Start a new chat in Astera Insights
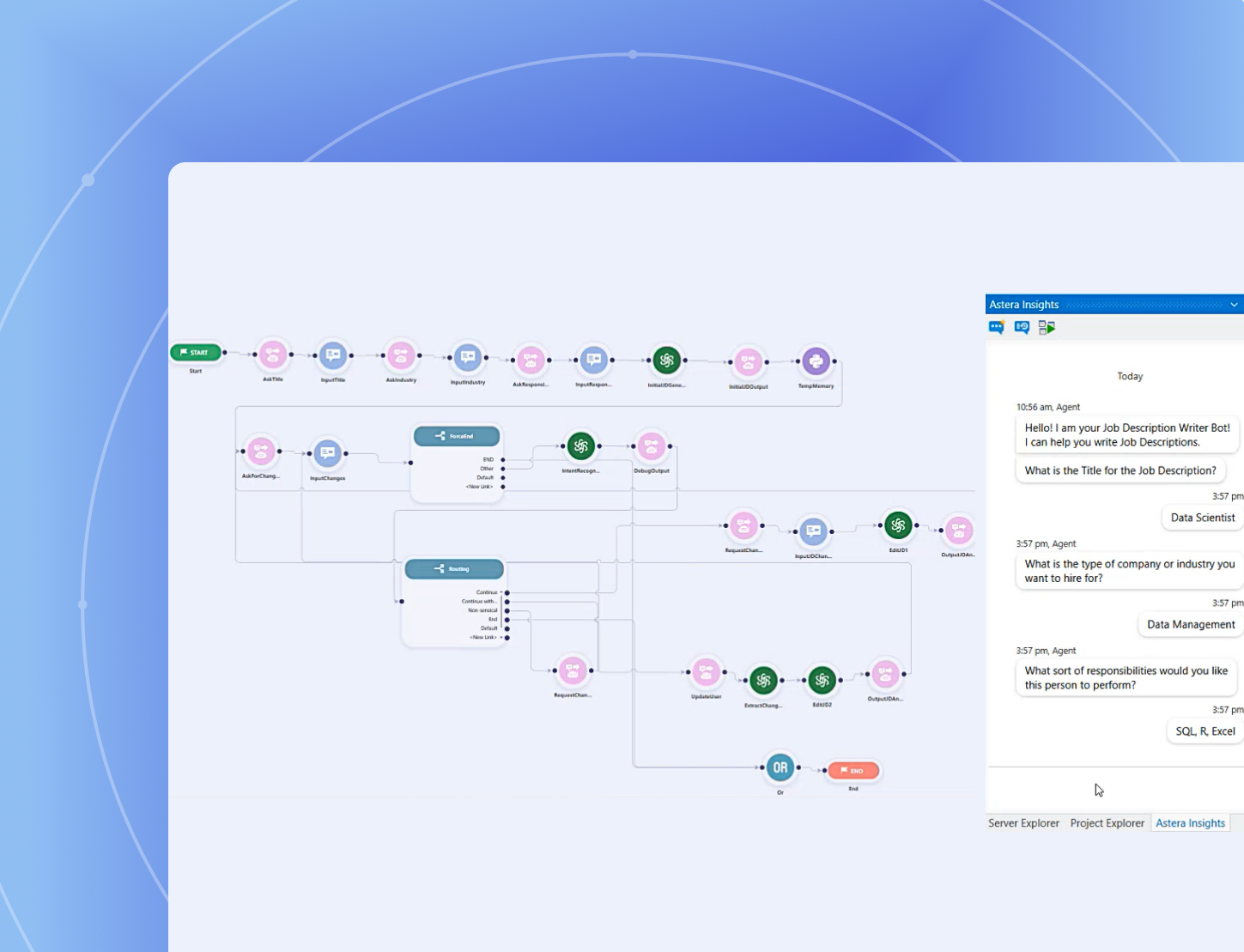This screenshot has width=1244, height=952. pyautogui.click(x=996, y=327)
